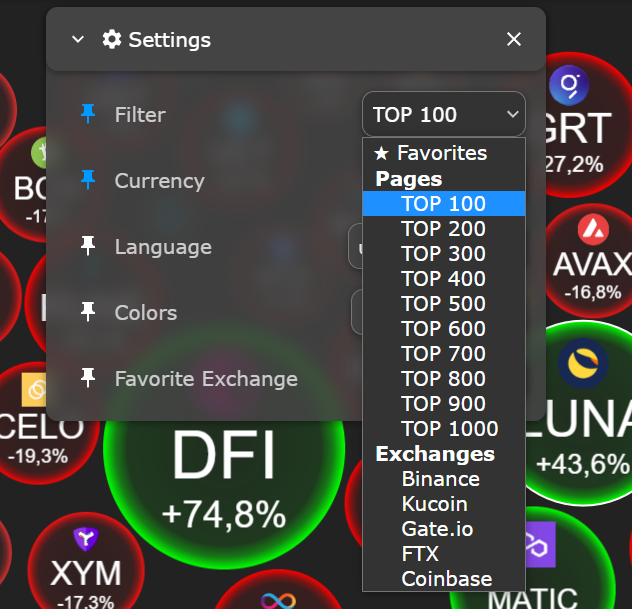
Task: Click the Currency label
Action: pos(160,181)
